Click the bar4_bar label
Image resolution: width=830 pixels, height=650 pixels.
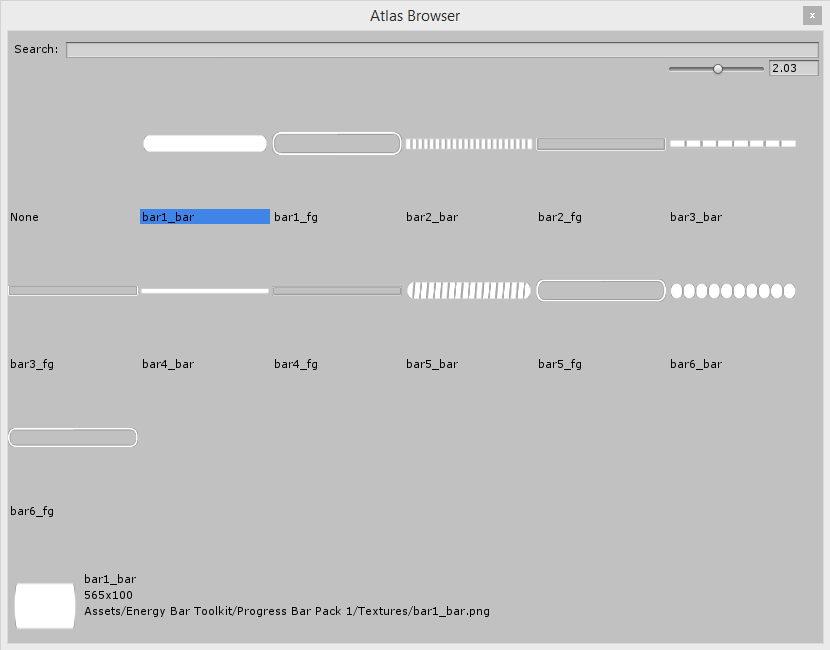(x=168, y=364)
